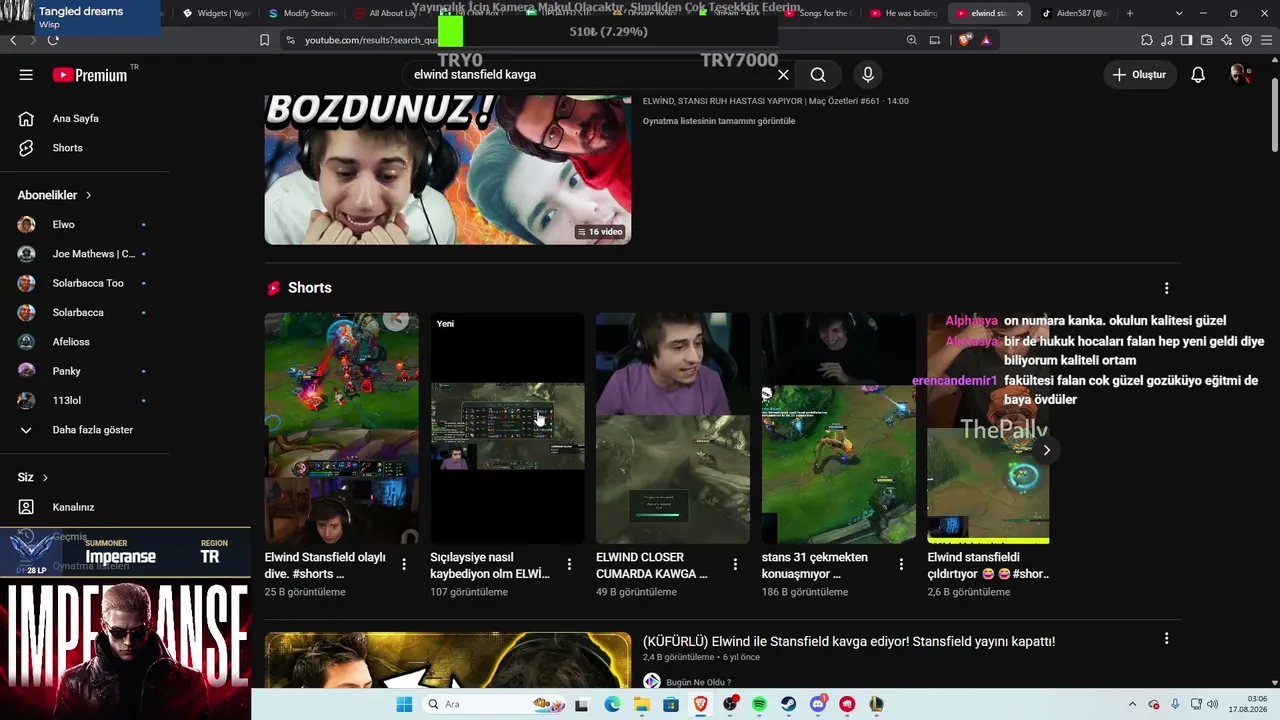1280x720 pixels.
Task: Click the Oluştur create button
Action: 1140,75
